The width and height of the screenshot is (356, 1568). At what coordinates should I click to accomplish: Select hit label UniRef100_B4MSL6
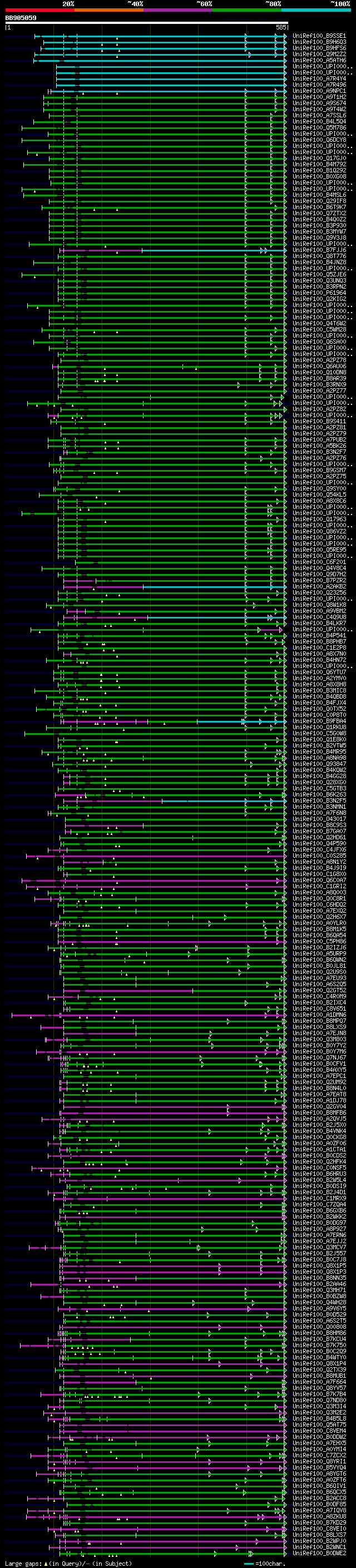[319, 195]
